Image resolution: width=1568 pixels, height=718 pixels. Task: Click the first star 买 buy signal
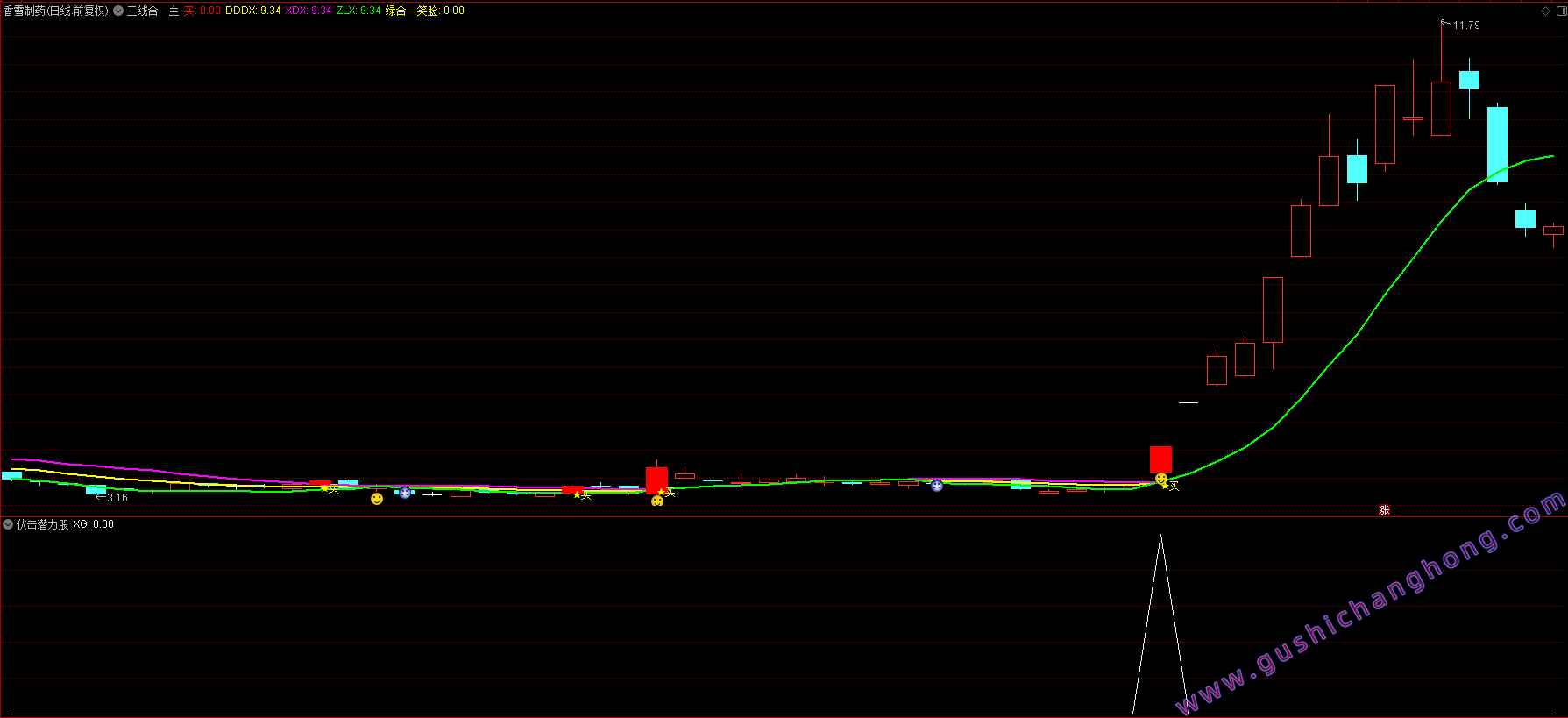(x=330, y=489)
